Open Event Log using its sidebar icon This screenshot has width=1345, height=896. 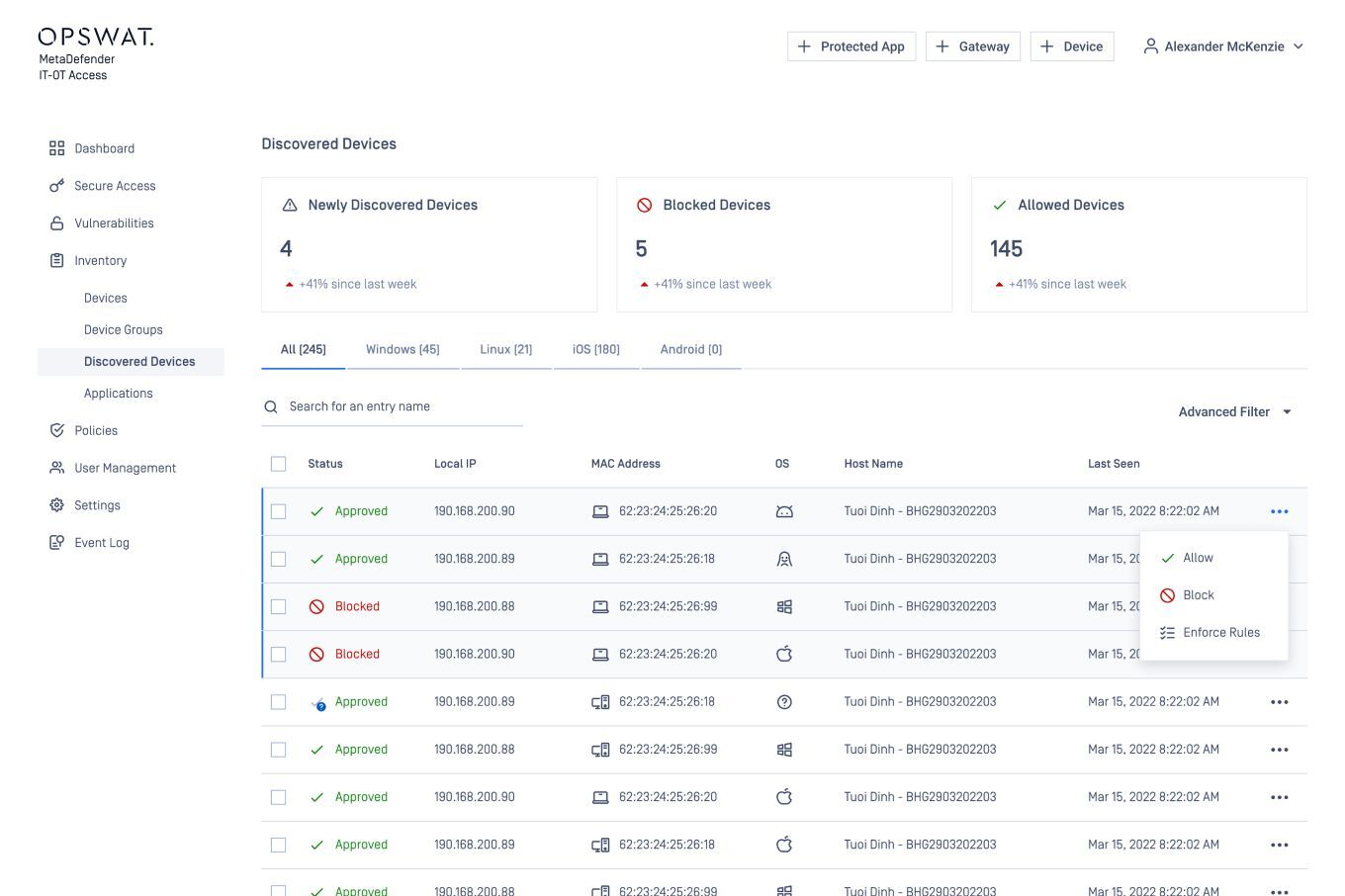(56, 542)
